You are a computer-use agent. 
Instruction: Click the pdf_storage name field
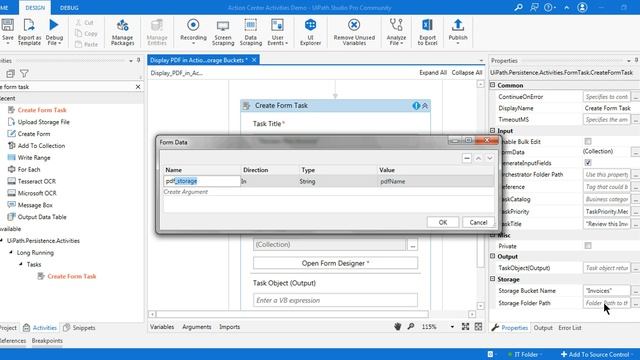[x=202, y=181]
